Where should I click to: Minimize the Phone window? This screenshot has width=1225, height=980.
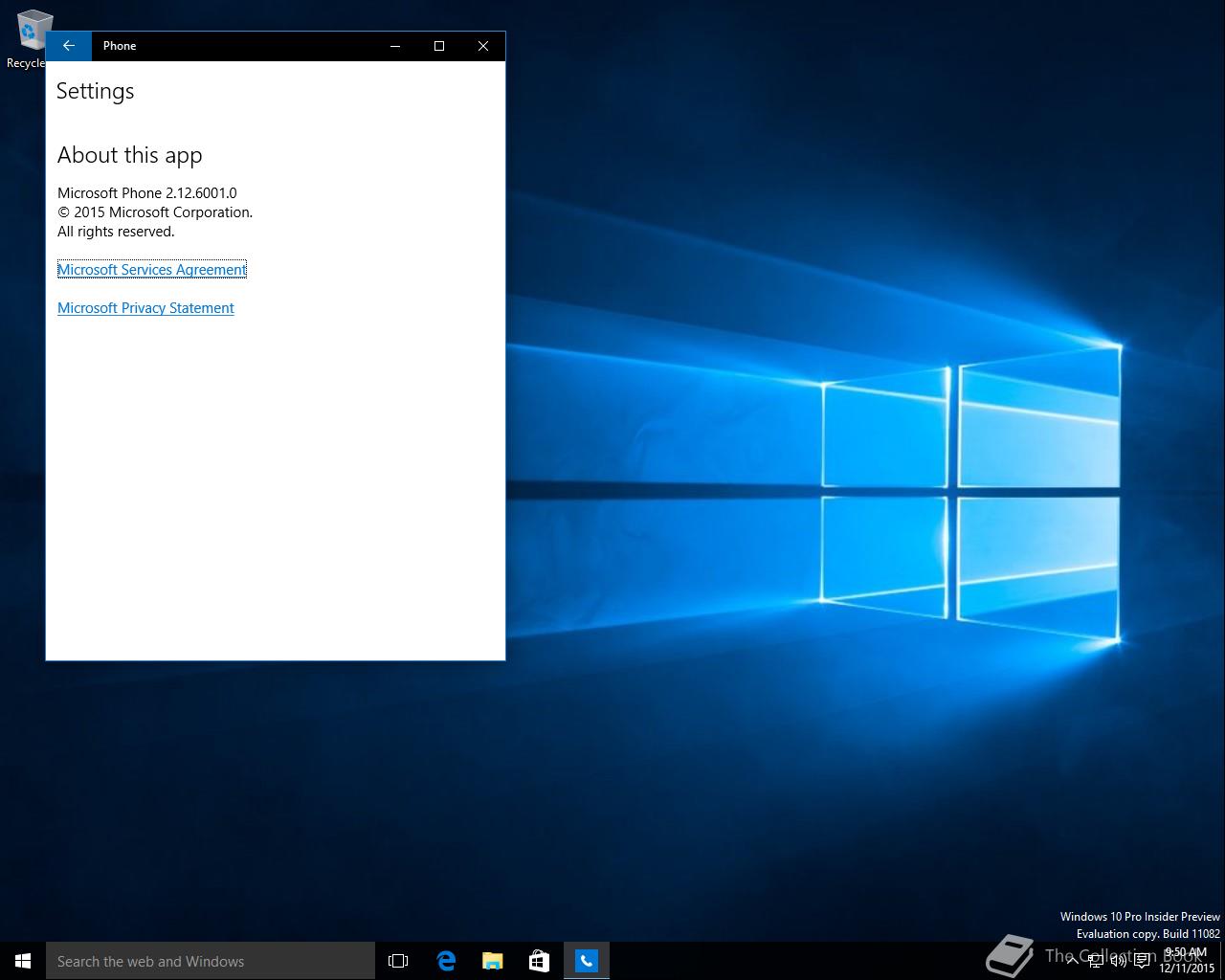(395, 46)
